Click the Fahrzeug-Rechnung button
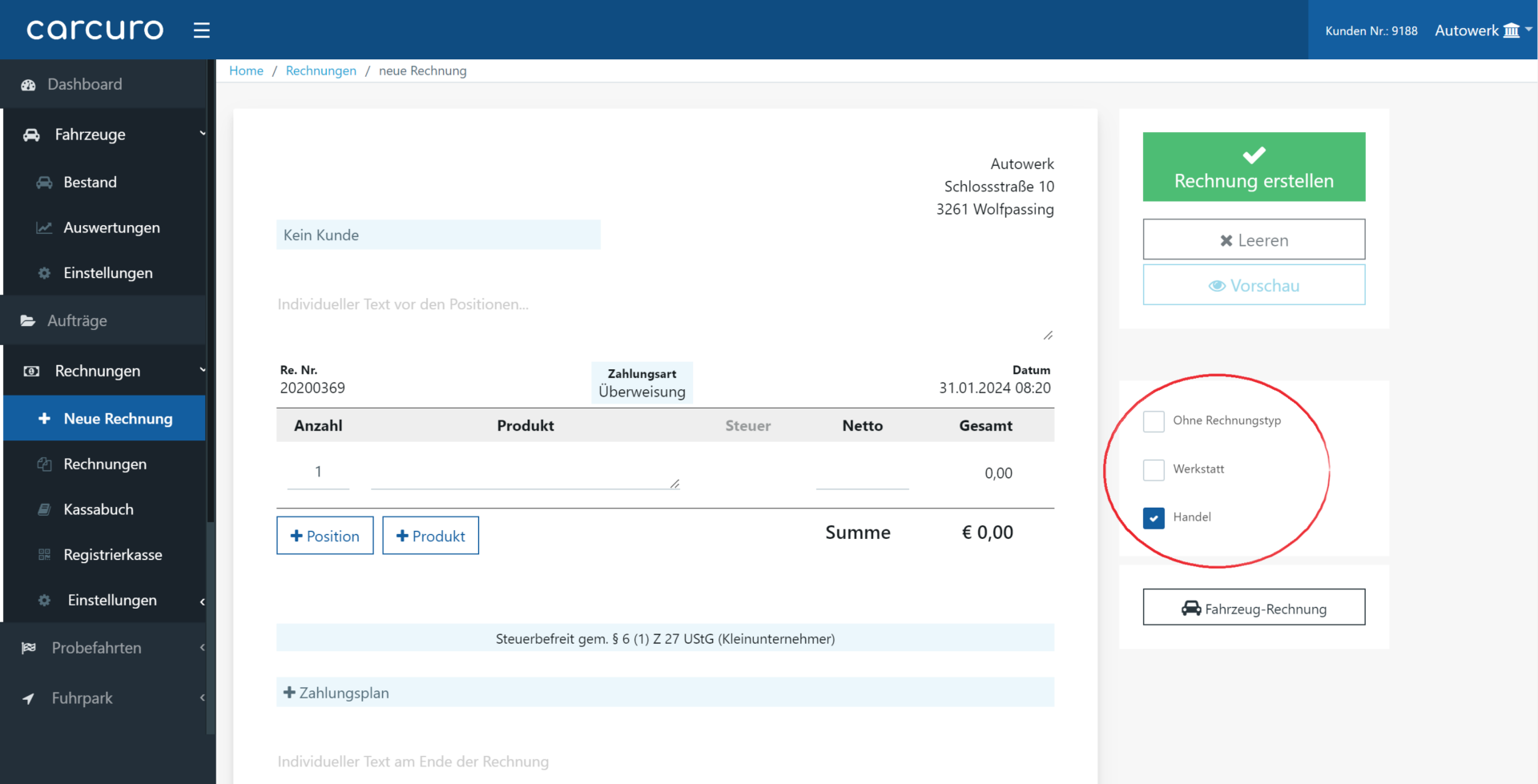The width and height of the screenshot is (1538, 784). click(x=1254, y=608)
